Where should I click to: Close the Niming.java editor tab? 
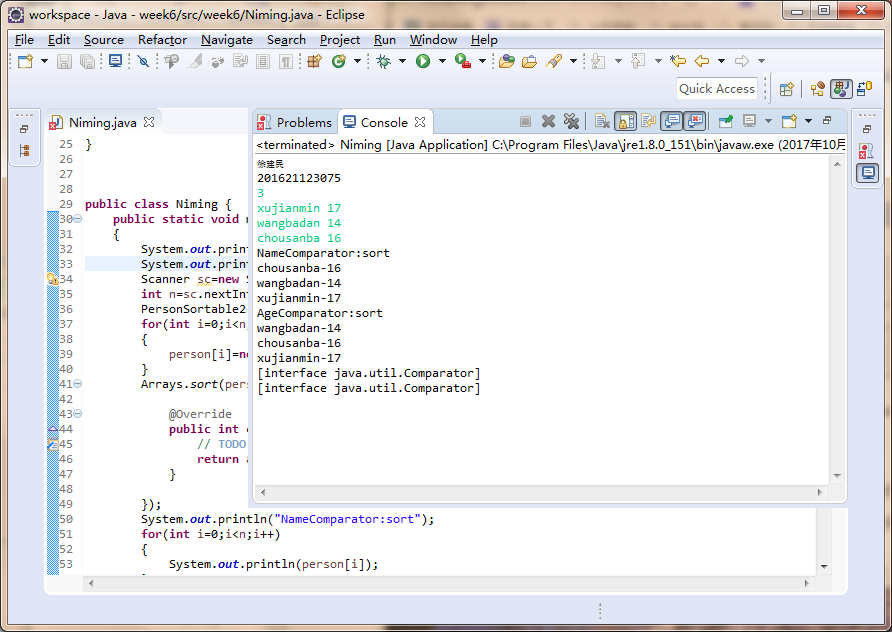click(149, 122)
